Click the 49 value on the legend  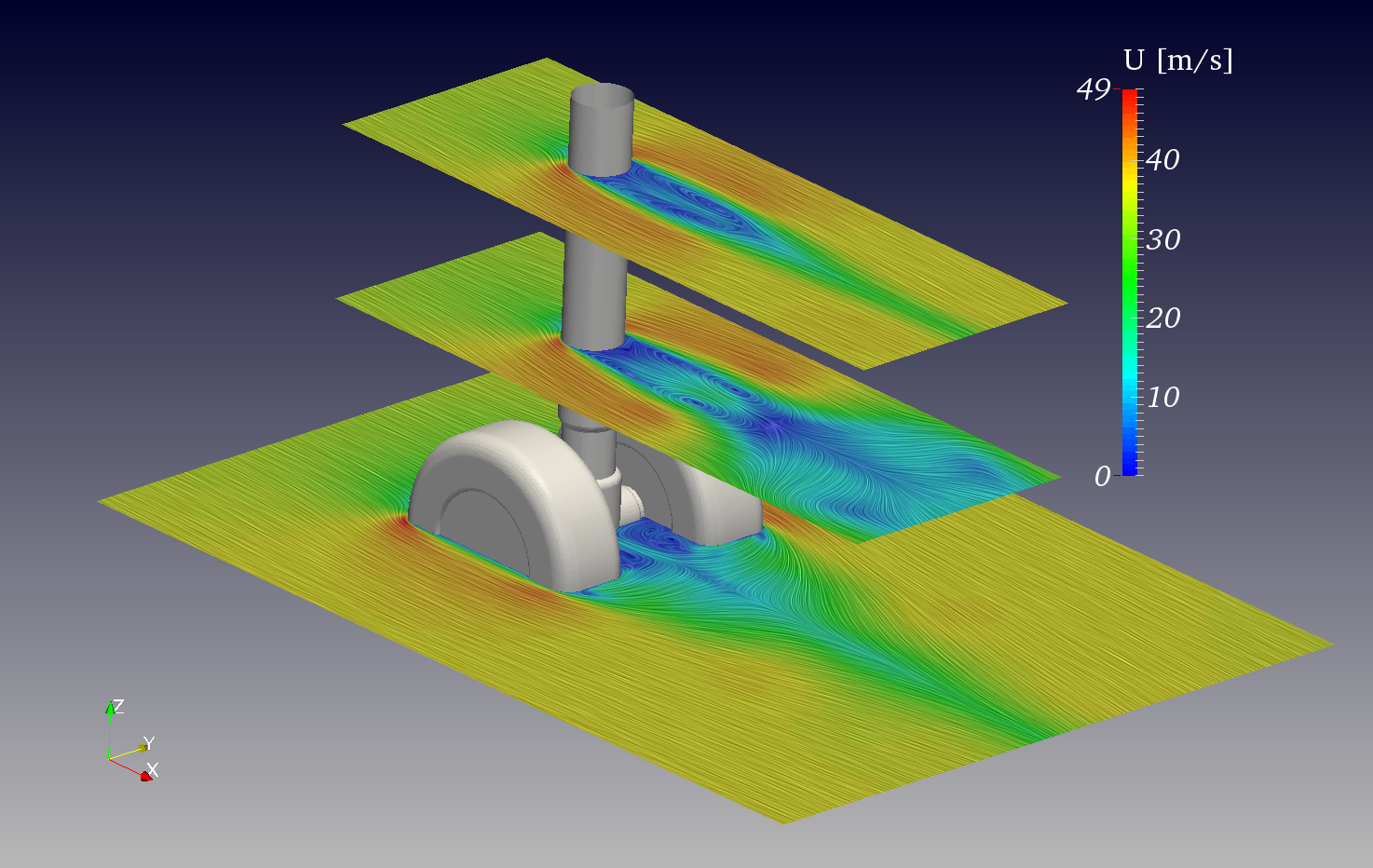[x=1092, y=89]
